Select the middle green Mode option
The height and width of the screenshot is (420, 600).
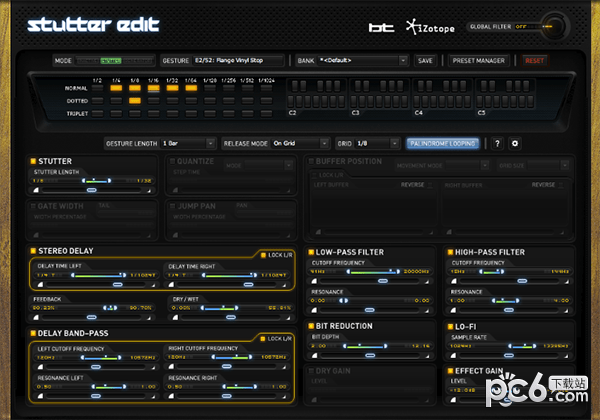pyautogui.click(x=111, y=60)
